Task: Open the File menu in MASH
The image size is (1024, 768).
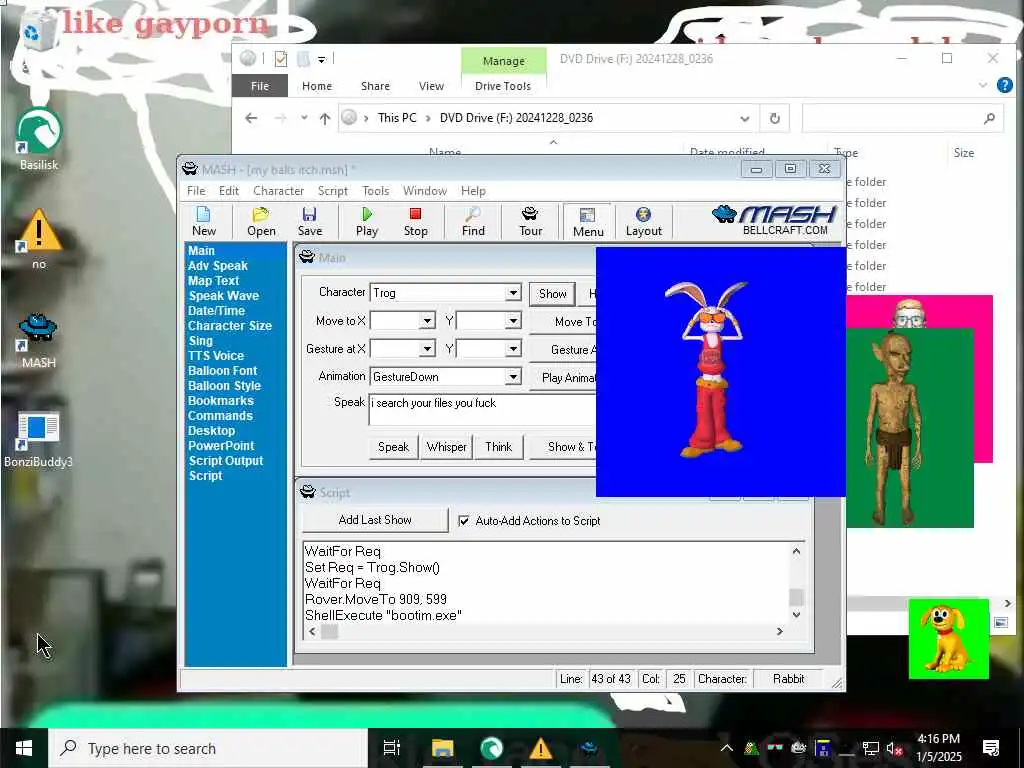Action: coord(196,191)
